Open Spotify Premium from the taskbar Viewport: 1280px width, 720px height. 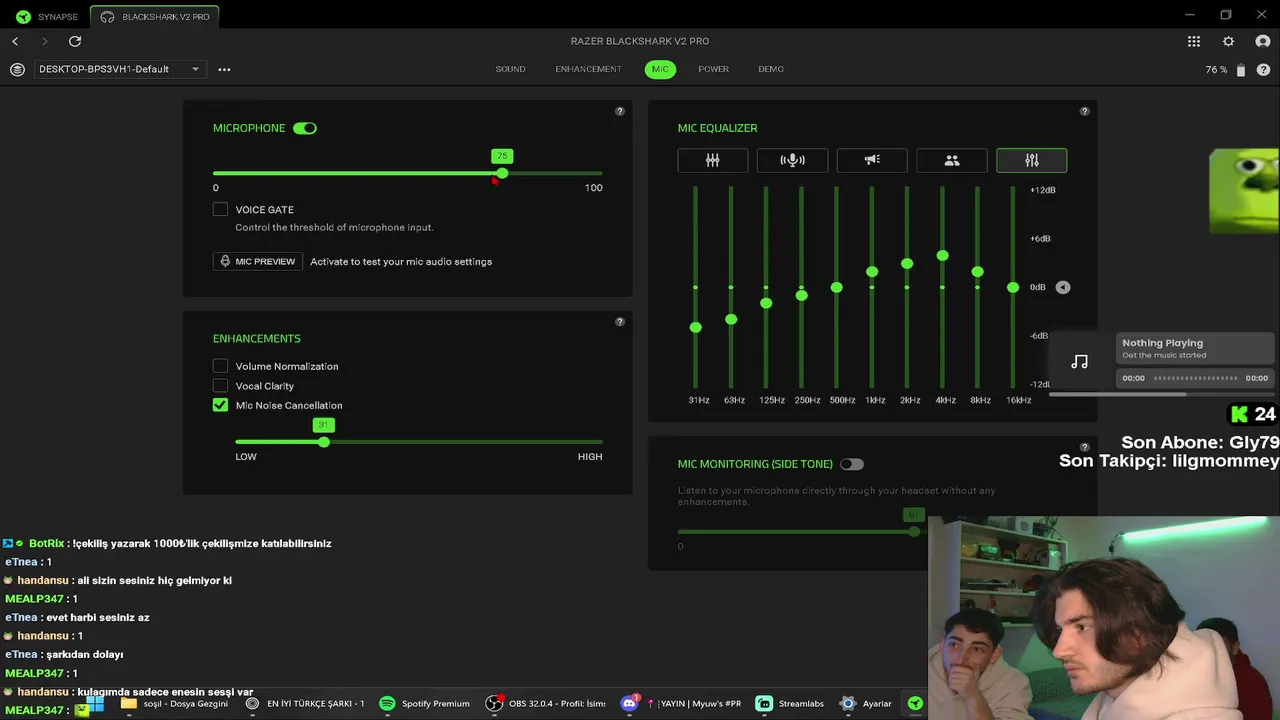point(425,703)
